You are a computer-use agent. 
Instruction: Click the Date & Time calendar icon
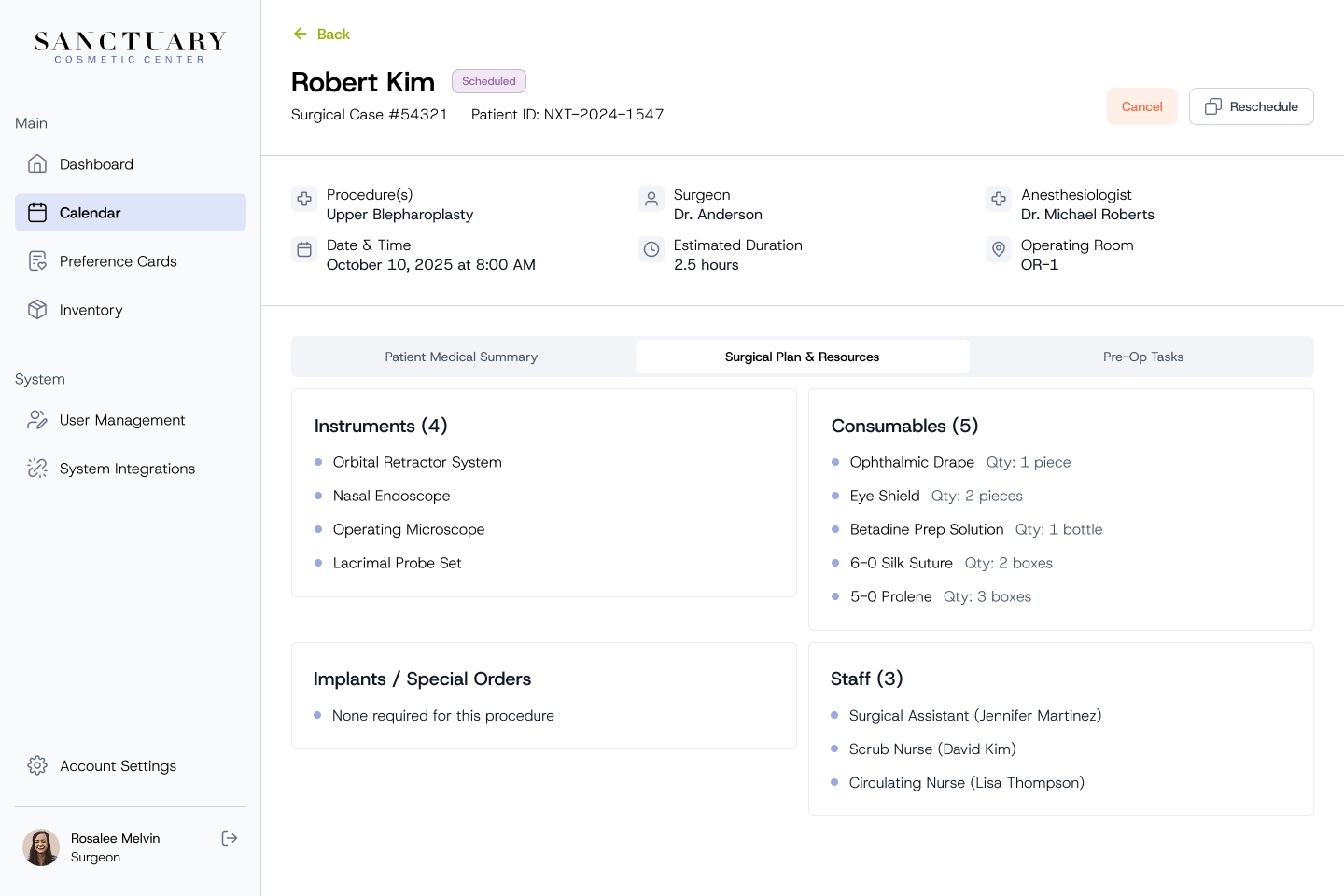pos(304,249)
